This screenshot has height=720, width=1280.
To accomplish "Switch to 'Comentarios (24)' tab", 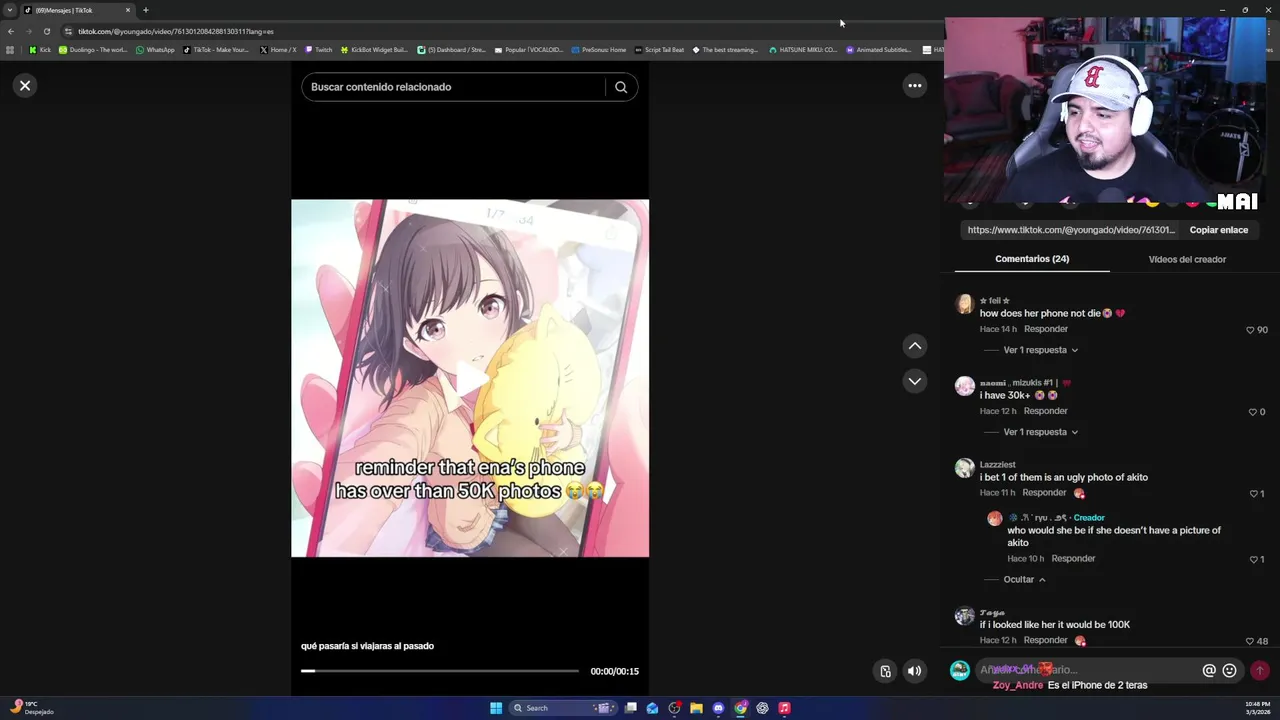I will pos(1032,259).
